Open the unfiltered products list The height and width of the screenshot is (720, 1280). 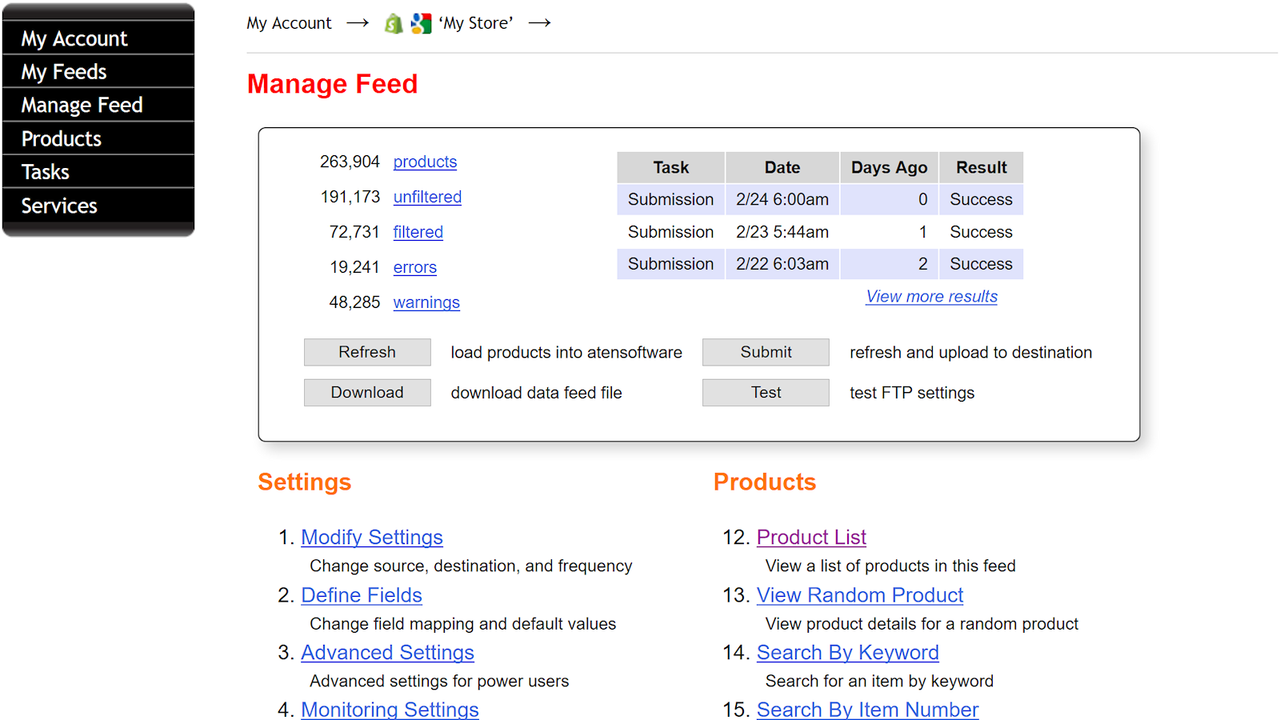[x=427, y=197]
